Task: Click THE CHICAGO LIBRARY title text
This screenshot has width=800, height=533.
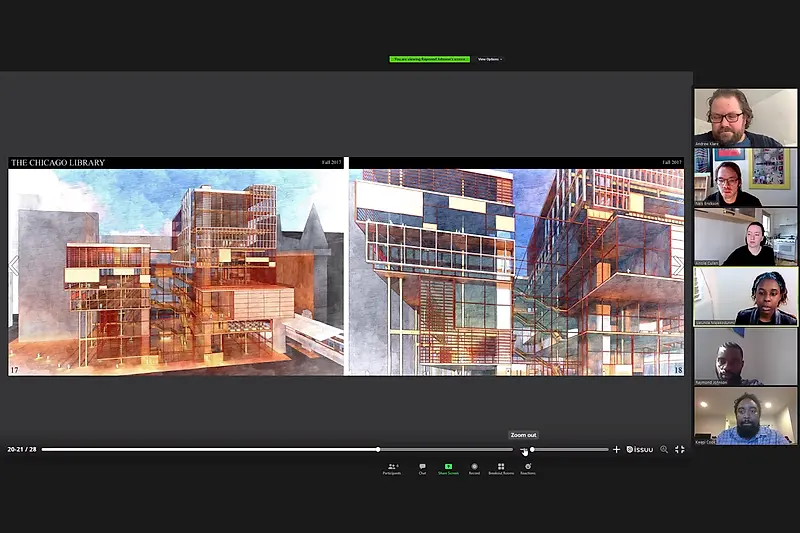Action: click(x=58, y=163)
